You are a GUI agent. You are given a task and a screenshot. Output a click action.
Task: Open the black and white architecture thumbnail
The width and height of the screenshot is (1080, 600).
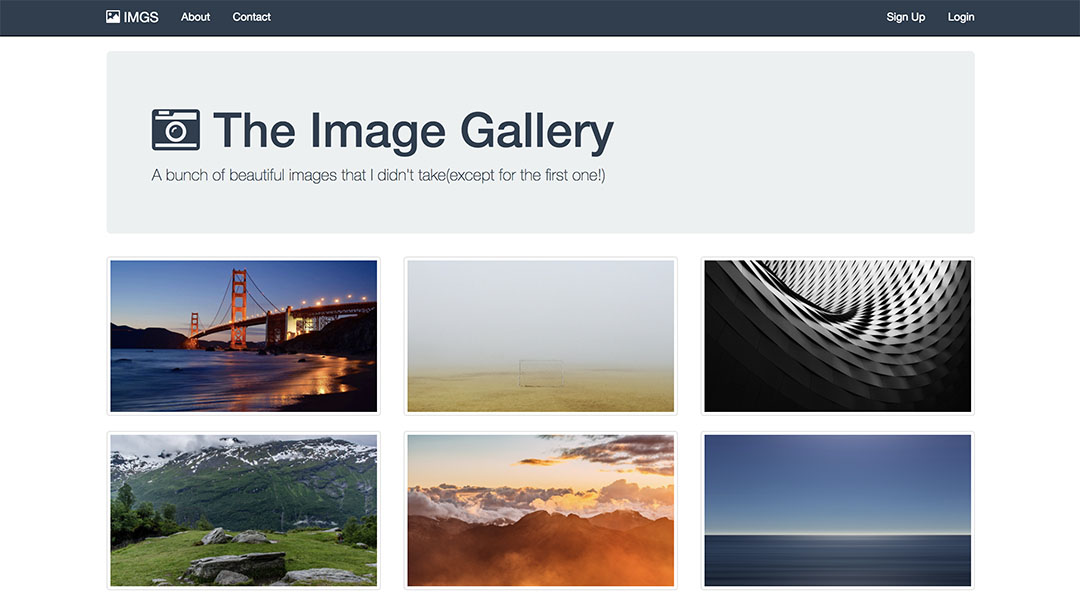pos(837,336)
